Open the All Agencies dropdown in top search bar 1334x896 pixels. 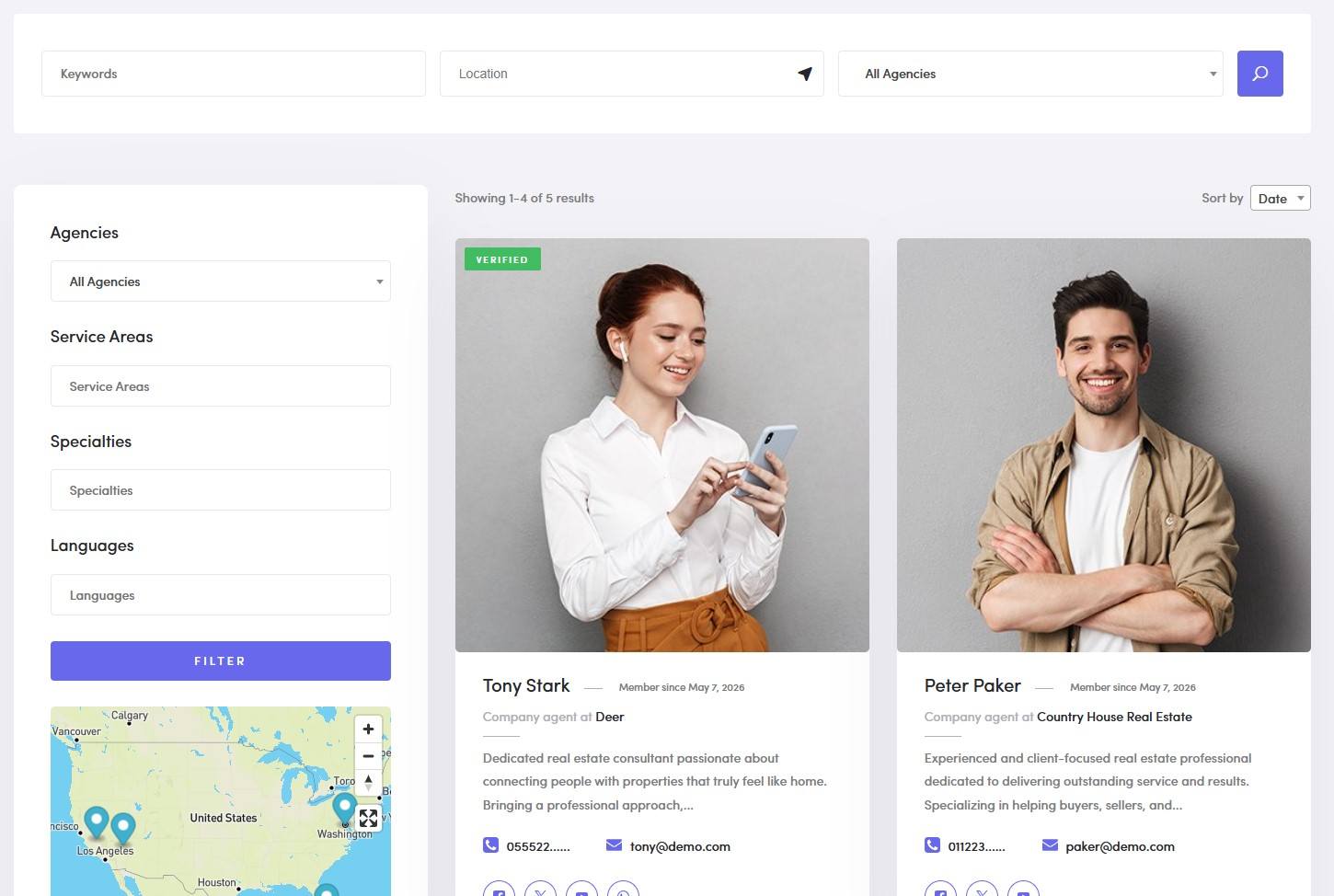click(x=1030, y=74)
